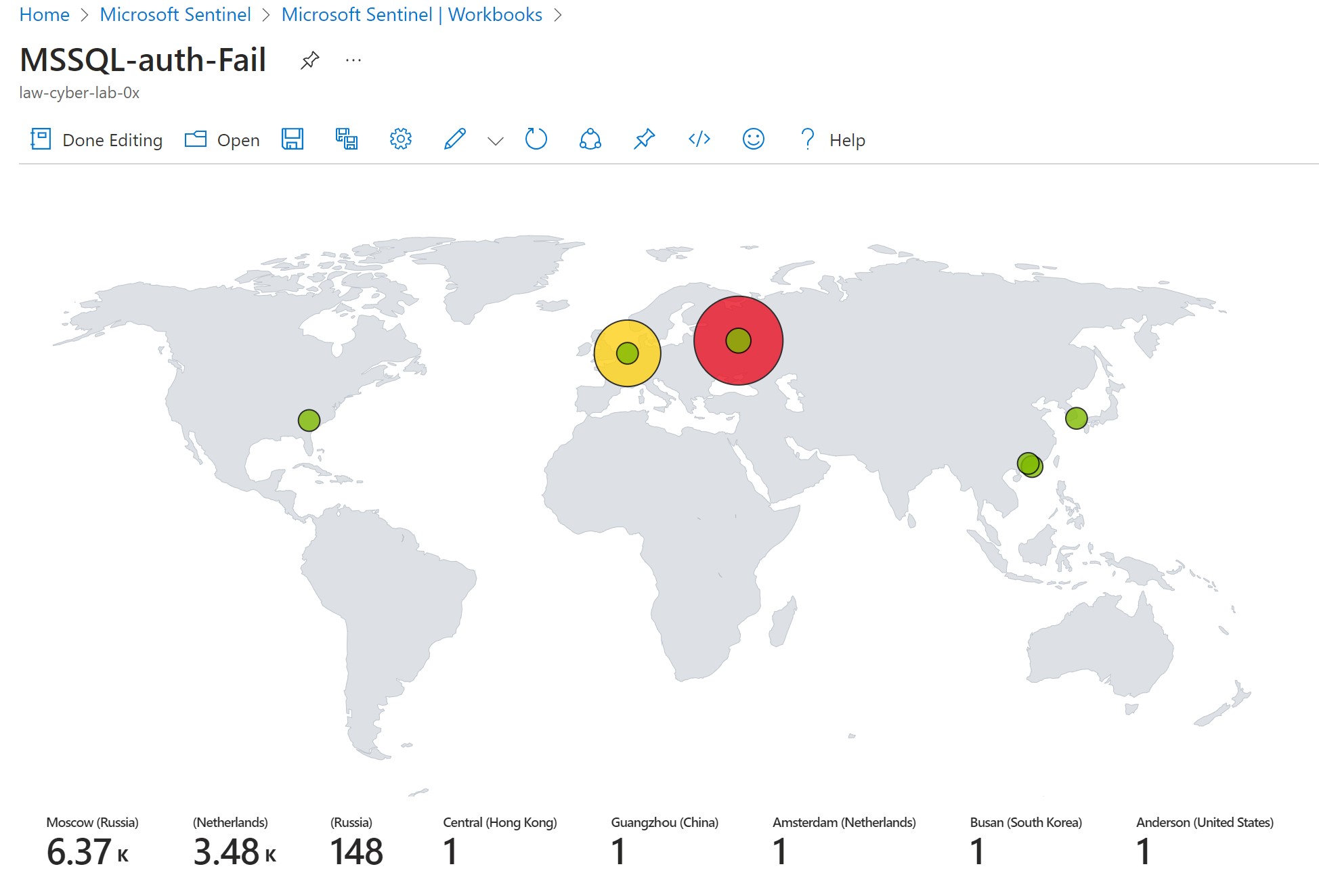The image size is (1319, 896).
Task: Expand the dropdown arrow beside pencil
Action: click(496, 141)
